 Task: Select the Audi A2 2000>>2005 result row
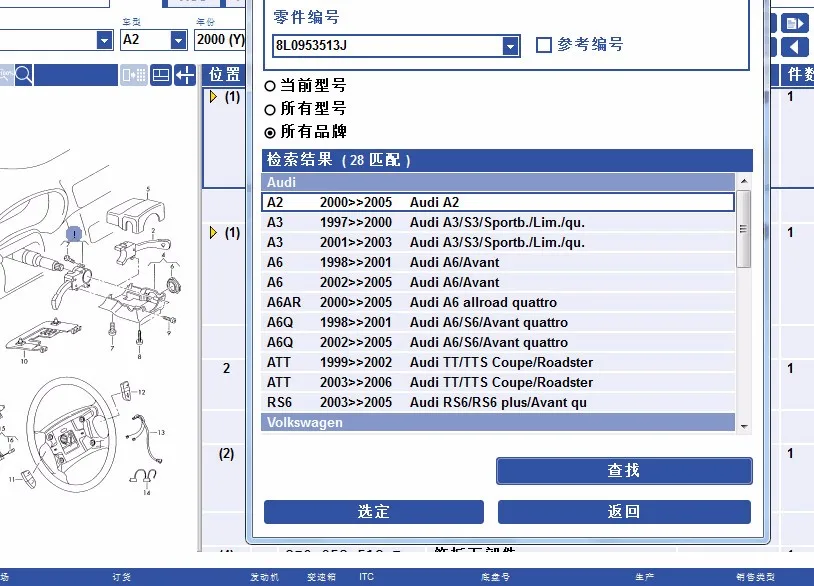[498, 202]
